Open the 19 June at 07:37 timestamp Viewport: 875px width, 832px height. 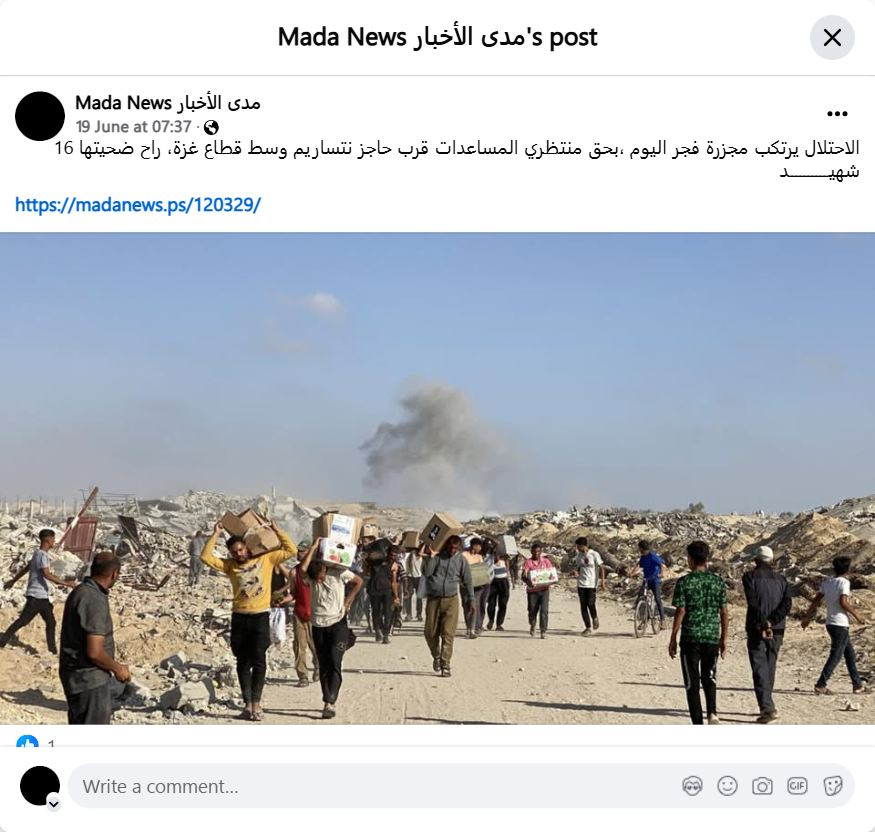coord(133,127)
